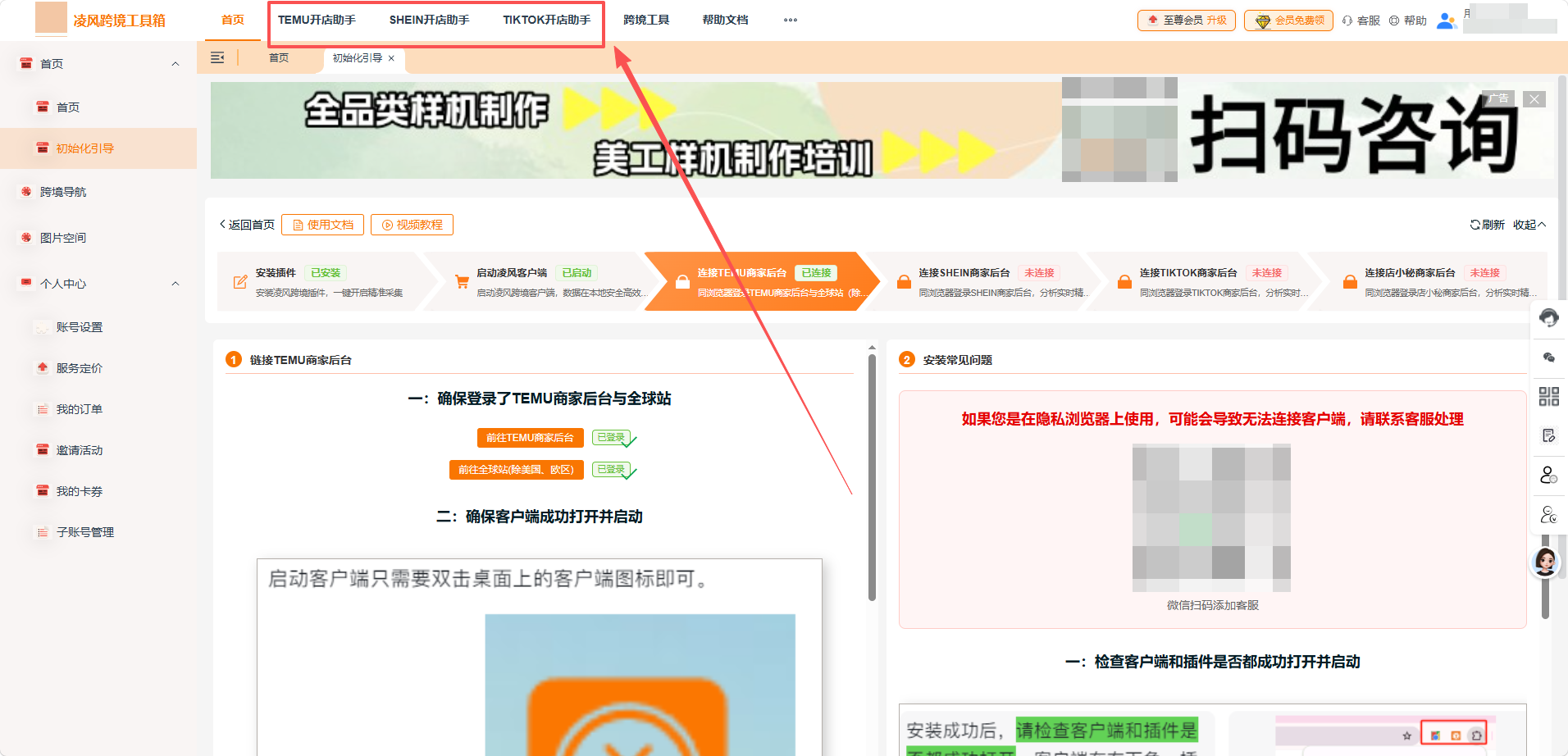The height and width of the screenshot is (756, 1568).
Task: Click the WeChat customer service QR image
Action: click(1211, 518)
